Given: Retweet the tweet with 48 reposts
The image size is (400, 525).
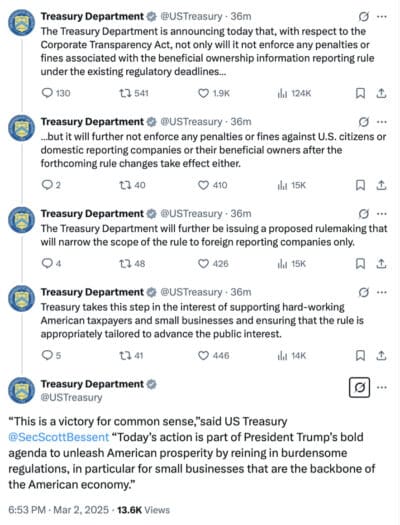Looking at the screenshot, I should pos(132,264).
